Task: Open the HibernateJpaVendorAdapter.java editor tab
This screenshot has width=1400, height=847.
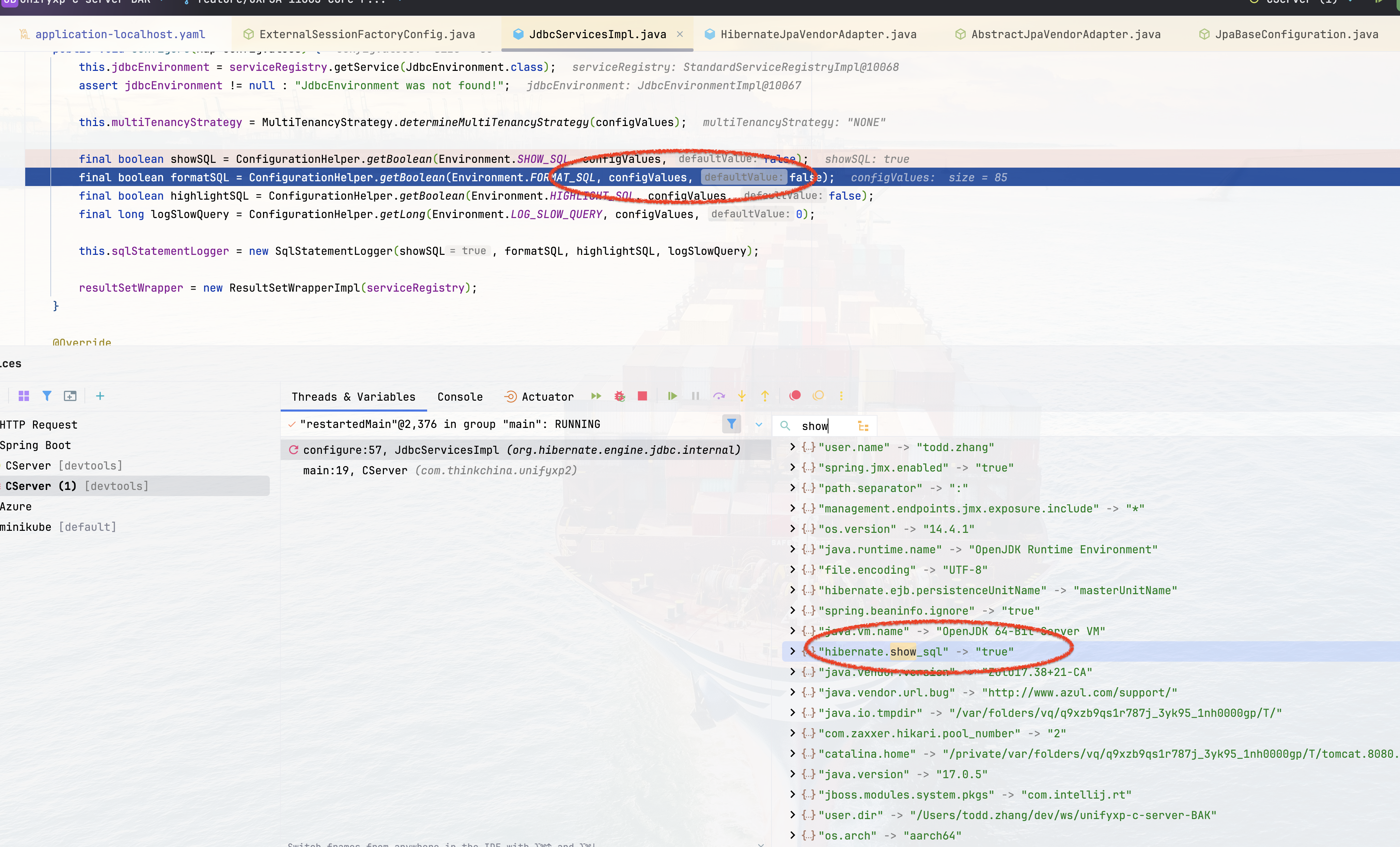Action: pyautogui.click(x=818, y=35)
